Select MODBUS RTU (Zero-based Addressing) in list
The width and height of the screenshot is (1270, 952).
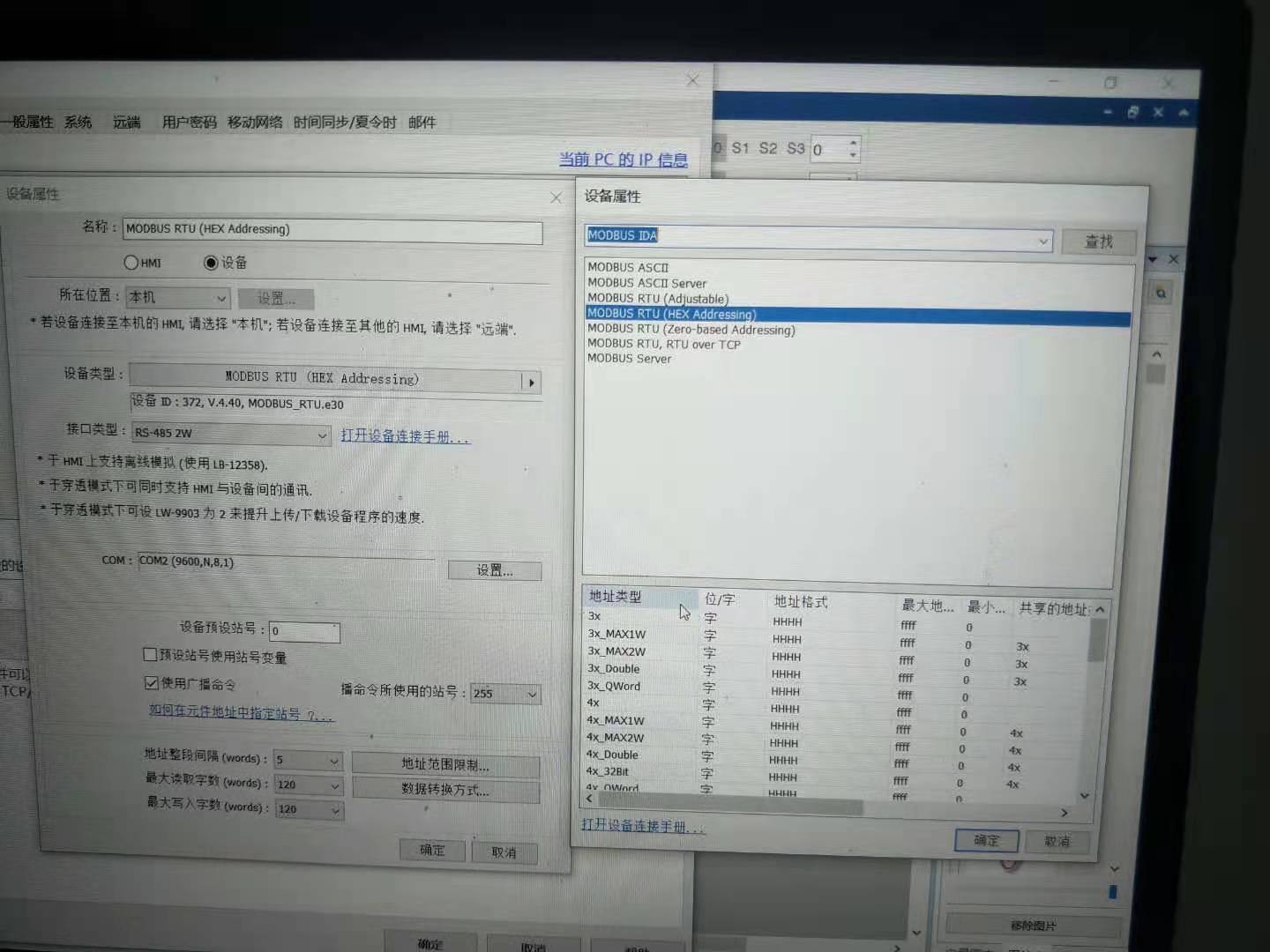point(691,330)
